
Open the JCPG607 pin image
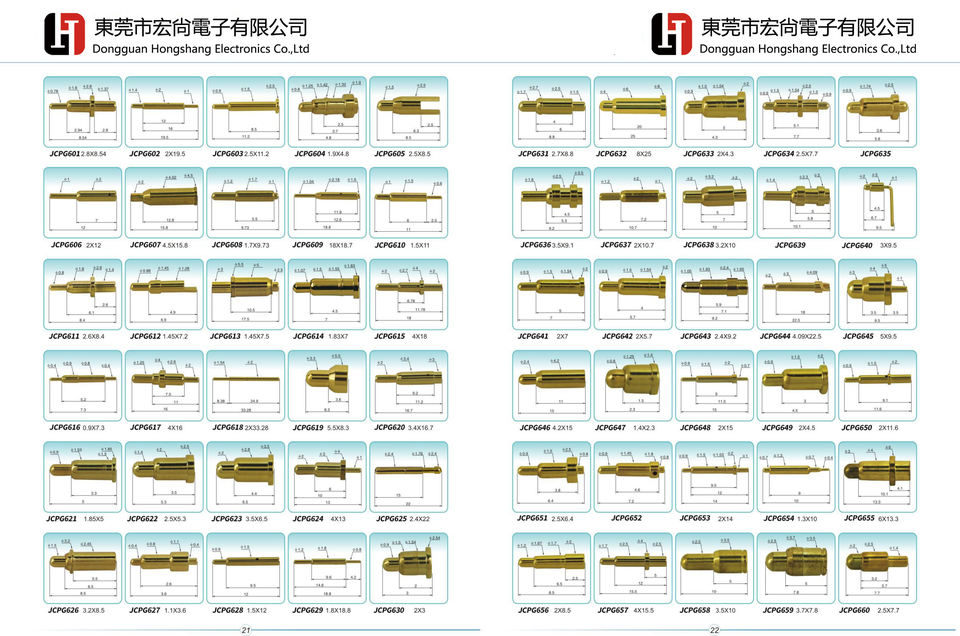[x=164, y=203]
